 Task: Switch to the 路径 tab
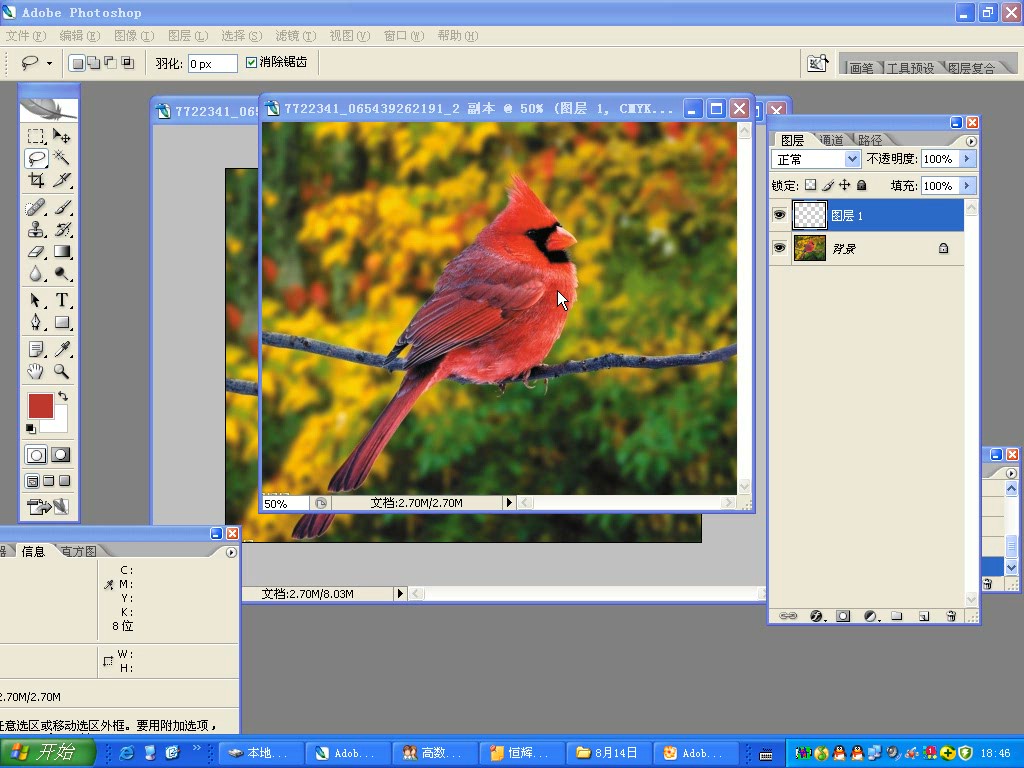(x=869, y=140)
